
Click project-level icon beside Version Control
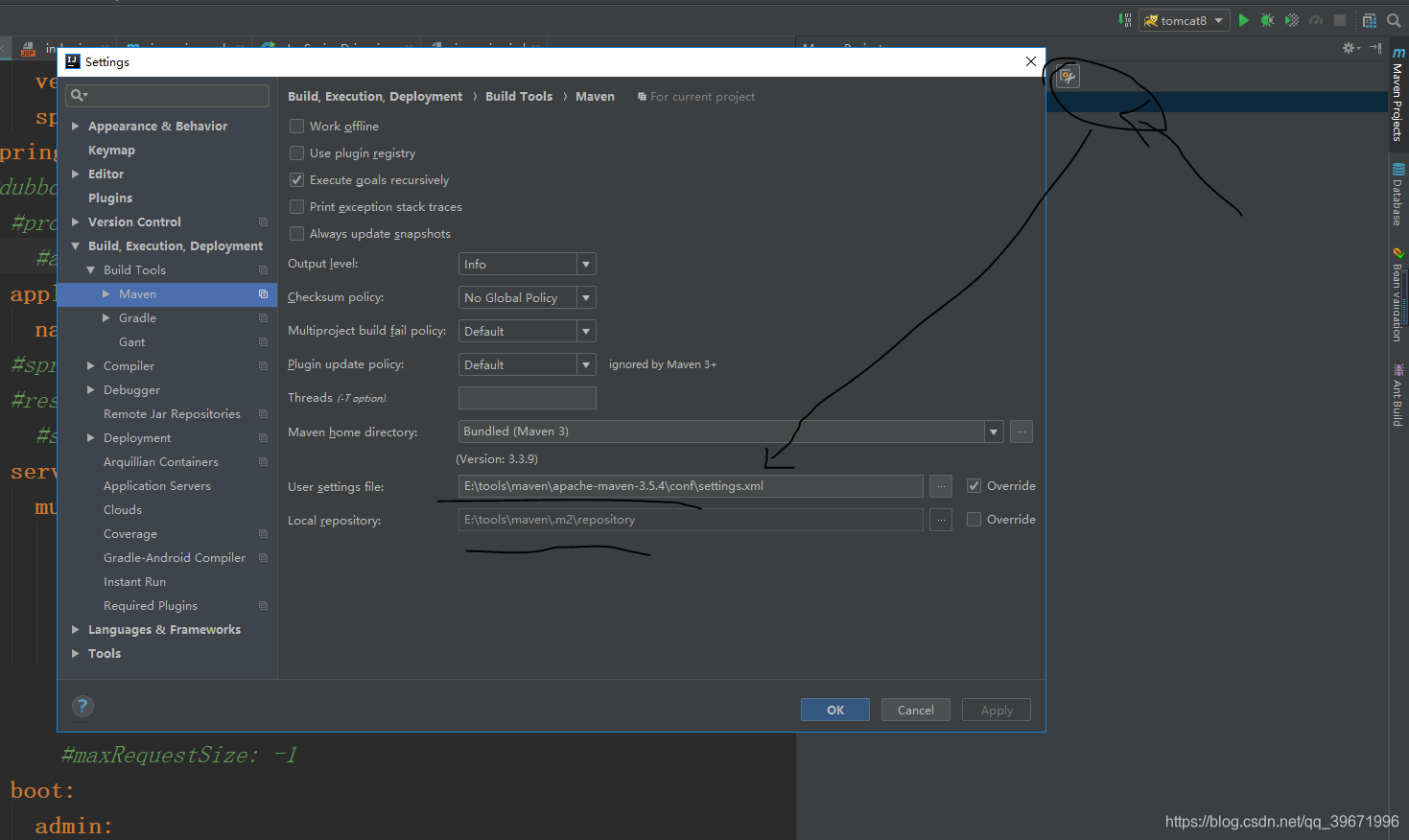tap(263, 222)
